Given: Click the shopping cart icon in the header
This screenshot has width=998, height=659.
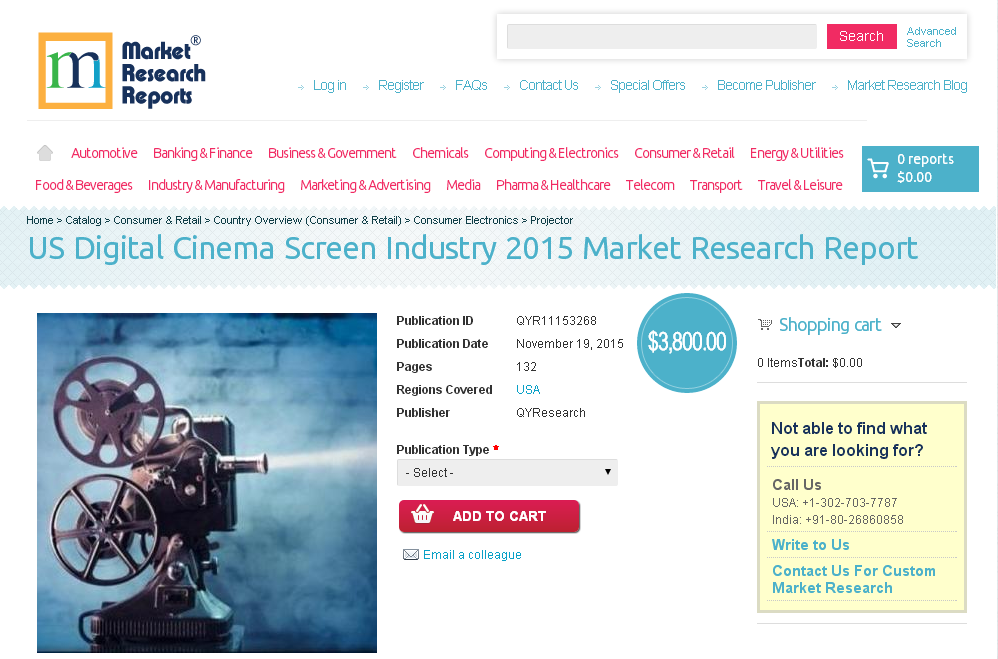Looking at the screenshot, I should [x=879, y=168].
